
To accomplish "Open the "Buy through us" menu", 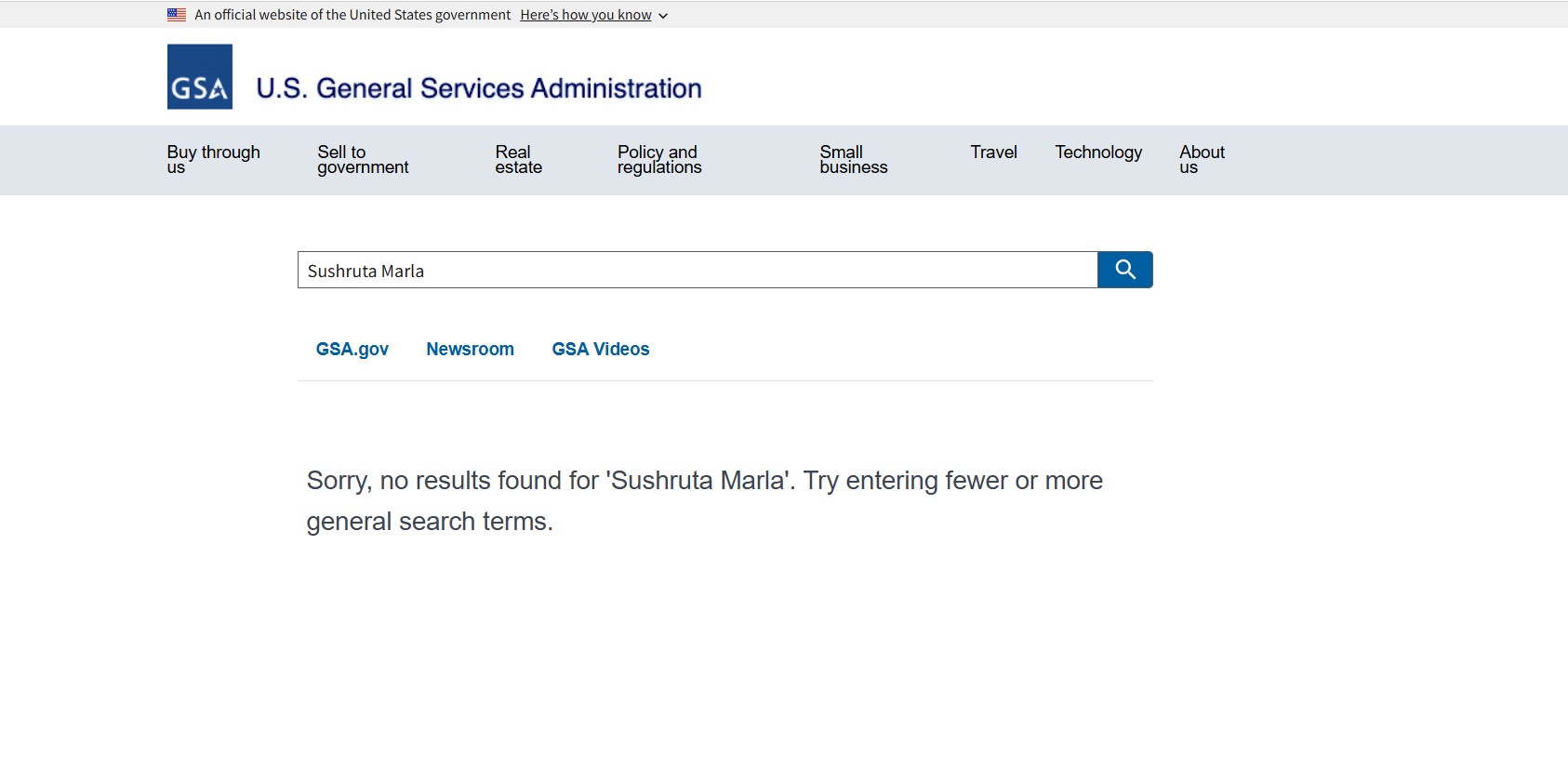I will click(214, 160).
